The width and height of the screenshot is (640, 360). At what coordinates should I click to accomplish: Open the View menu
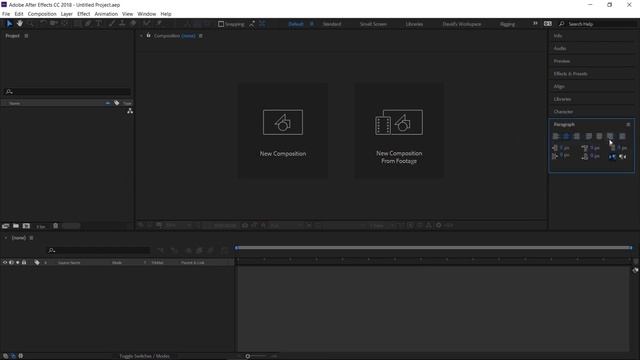click(x=127, y=14)
